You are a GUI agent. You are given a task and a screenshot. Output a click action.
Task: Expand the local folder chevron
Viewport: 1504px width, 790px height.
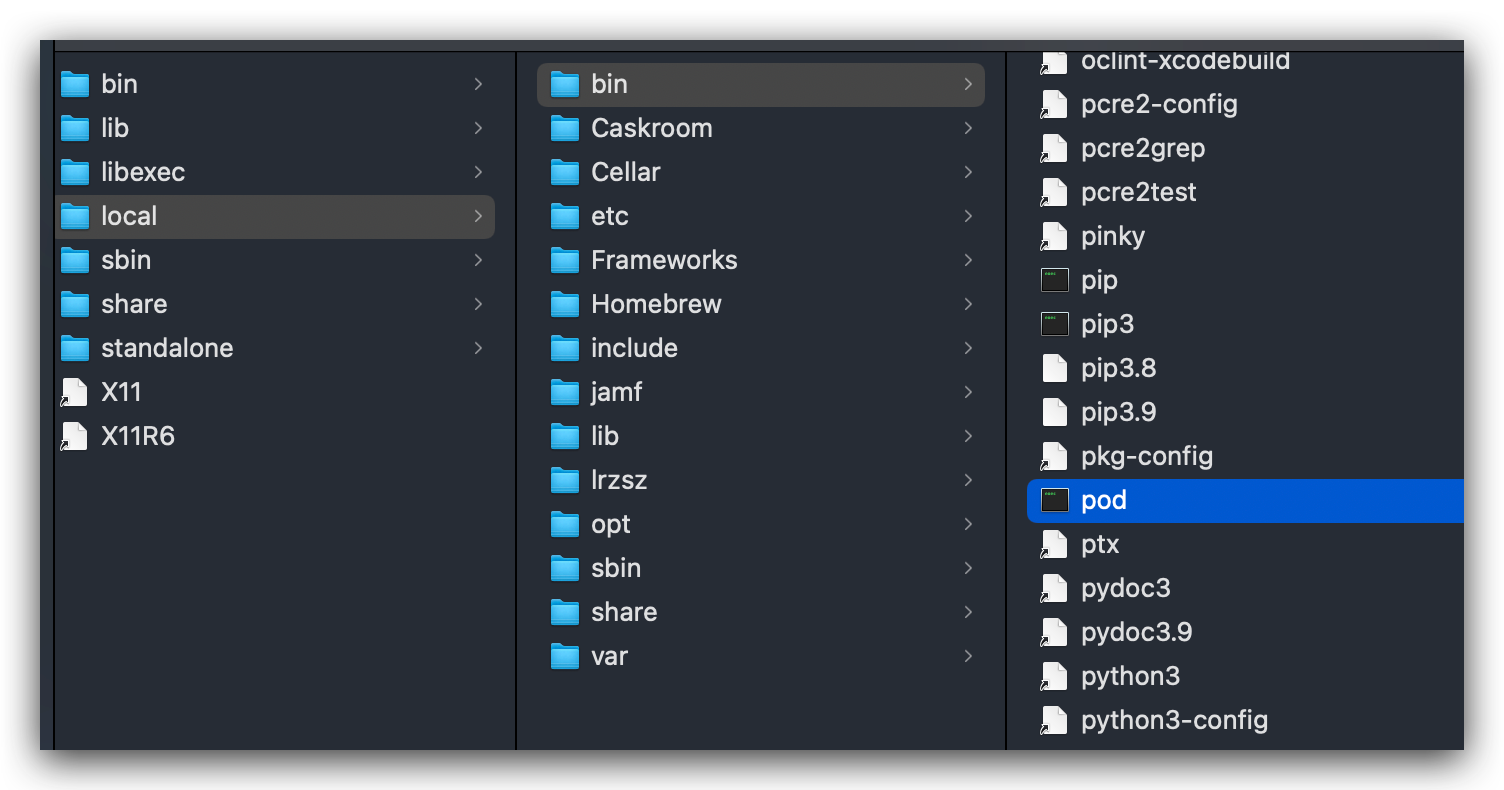tap(479, 216)
